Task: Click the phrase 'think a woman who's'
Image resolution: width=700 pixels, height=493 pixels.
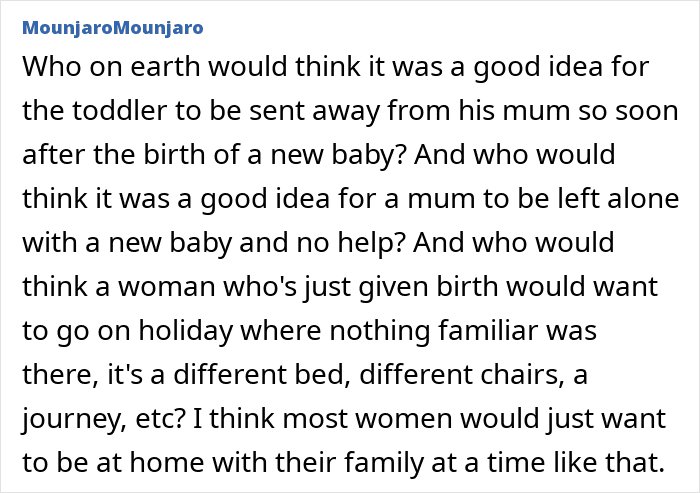Action: 159,286
